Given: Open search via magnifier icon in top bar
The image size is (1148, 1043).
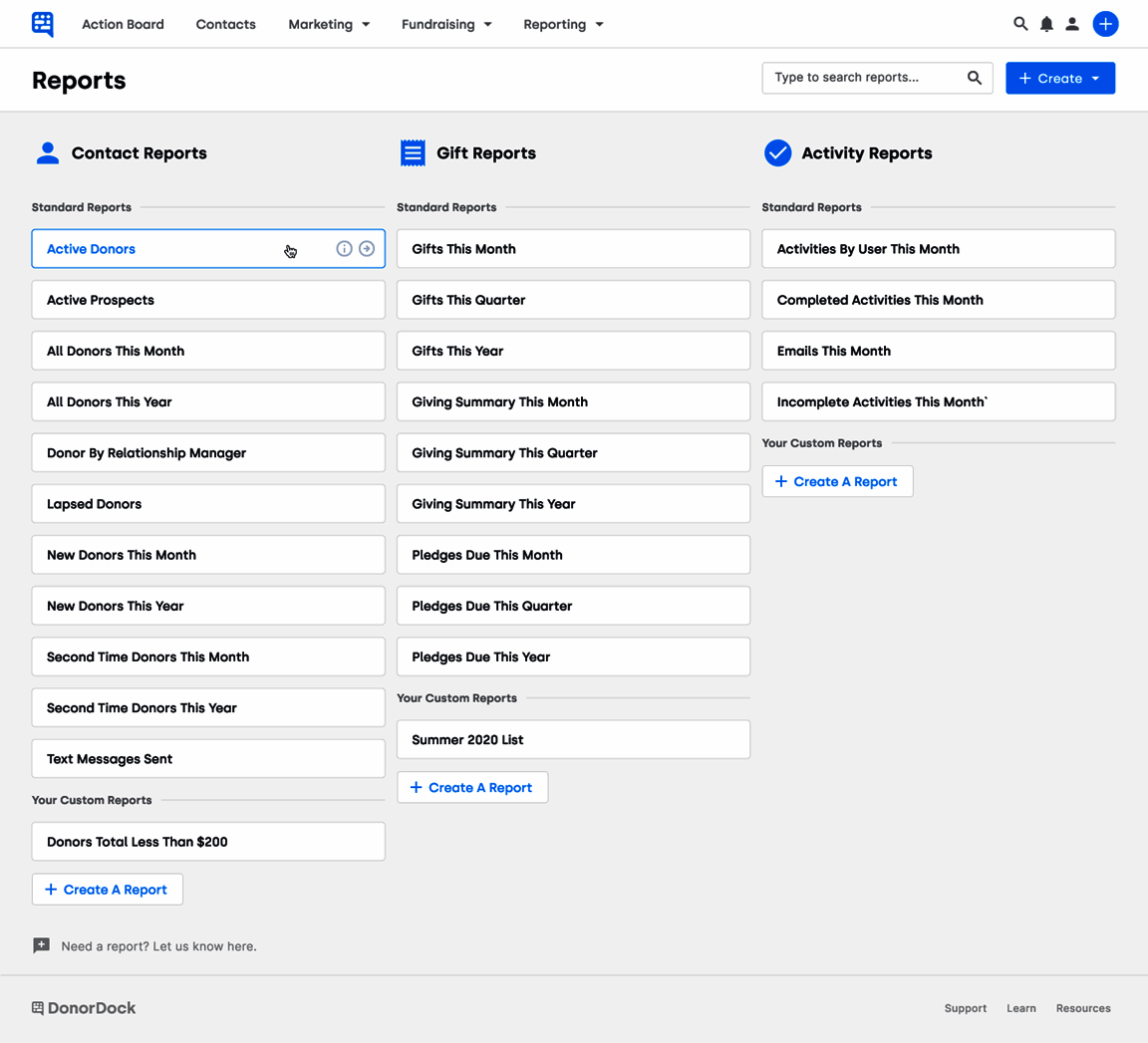Looking at the screenshot, I should tap(1020, 24).
